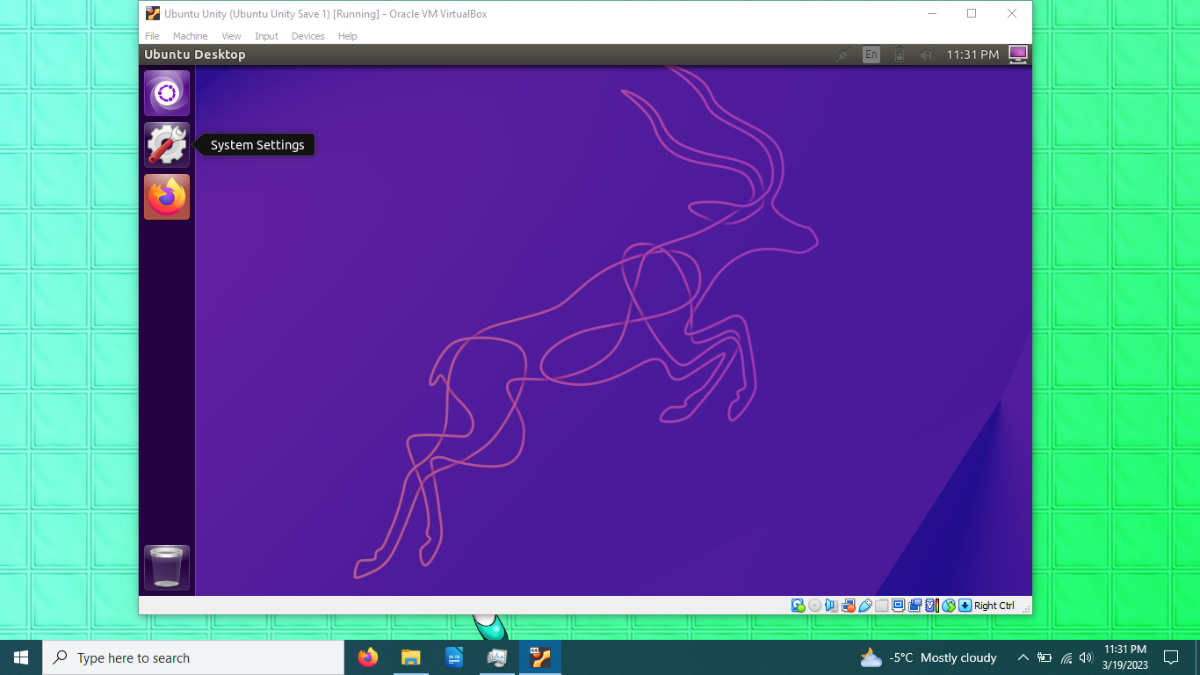Open the En keyboard layout indicator
Viewport: 1200px width, 675px height.
tap(871, 55)
